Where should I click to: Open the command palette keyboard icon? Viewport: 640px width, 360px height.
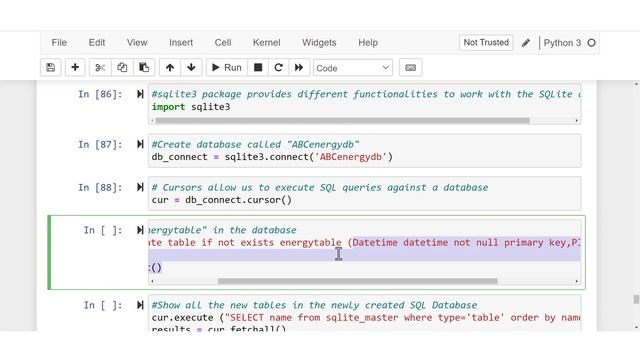[411, 67]
